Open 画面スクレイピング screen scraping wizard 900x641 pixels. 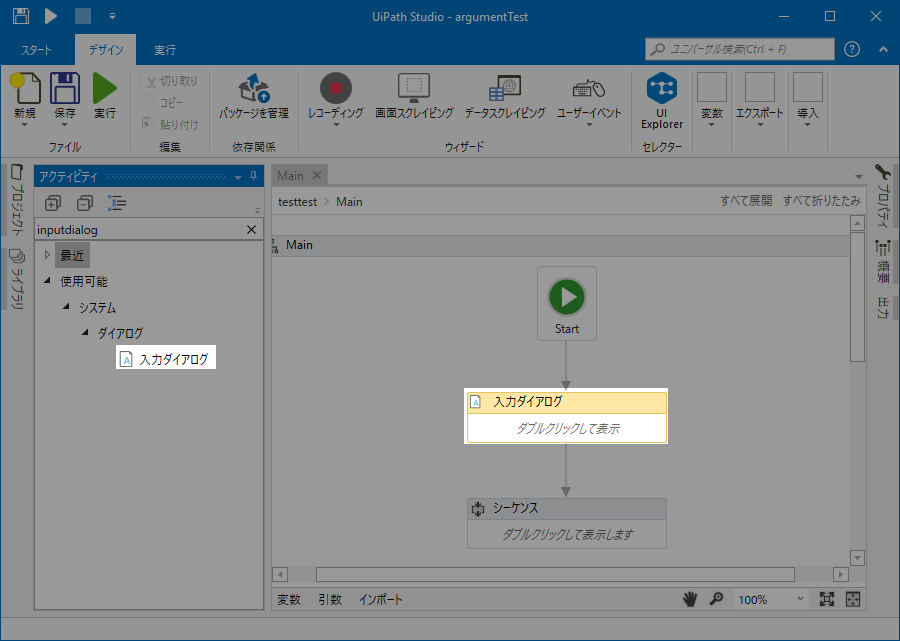coord(414,95)
